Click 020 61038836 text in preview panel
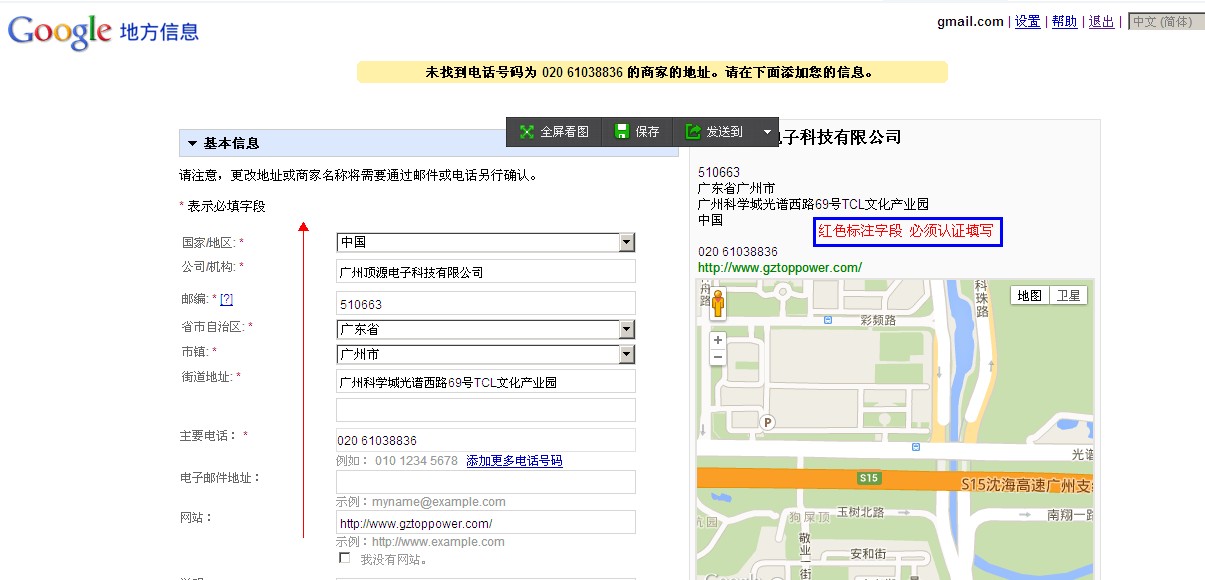The height and width of the screenshot is (580, 1205). (x=738, y=251)
